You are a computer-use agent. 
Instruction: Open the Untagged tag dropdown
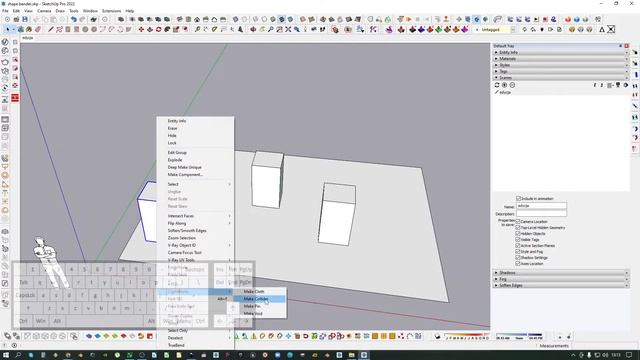(x=513, y=29)
